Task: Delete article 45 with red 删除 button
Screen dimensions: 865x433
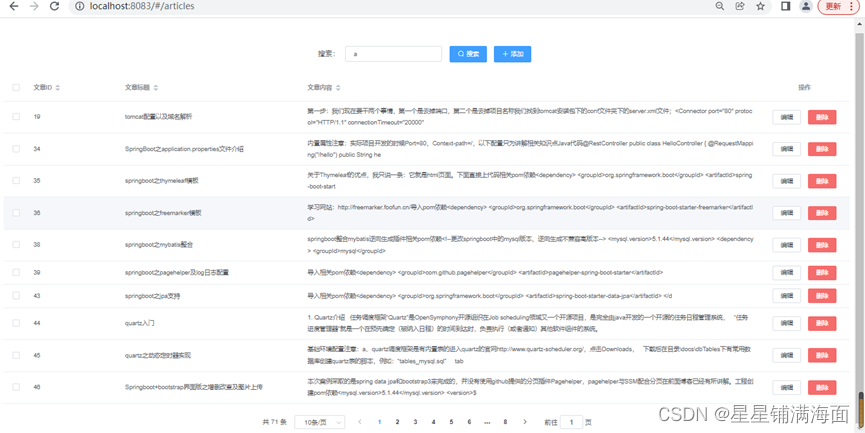Action: pyautogui.click(x=822, y=355)
